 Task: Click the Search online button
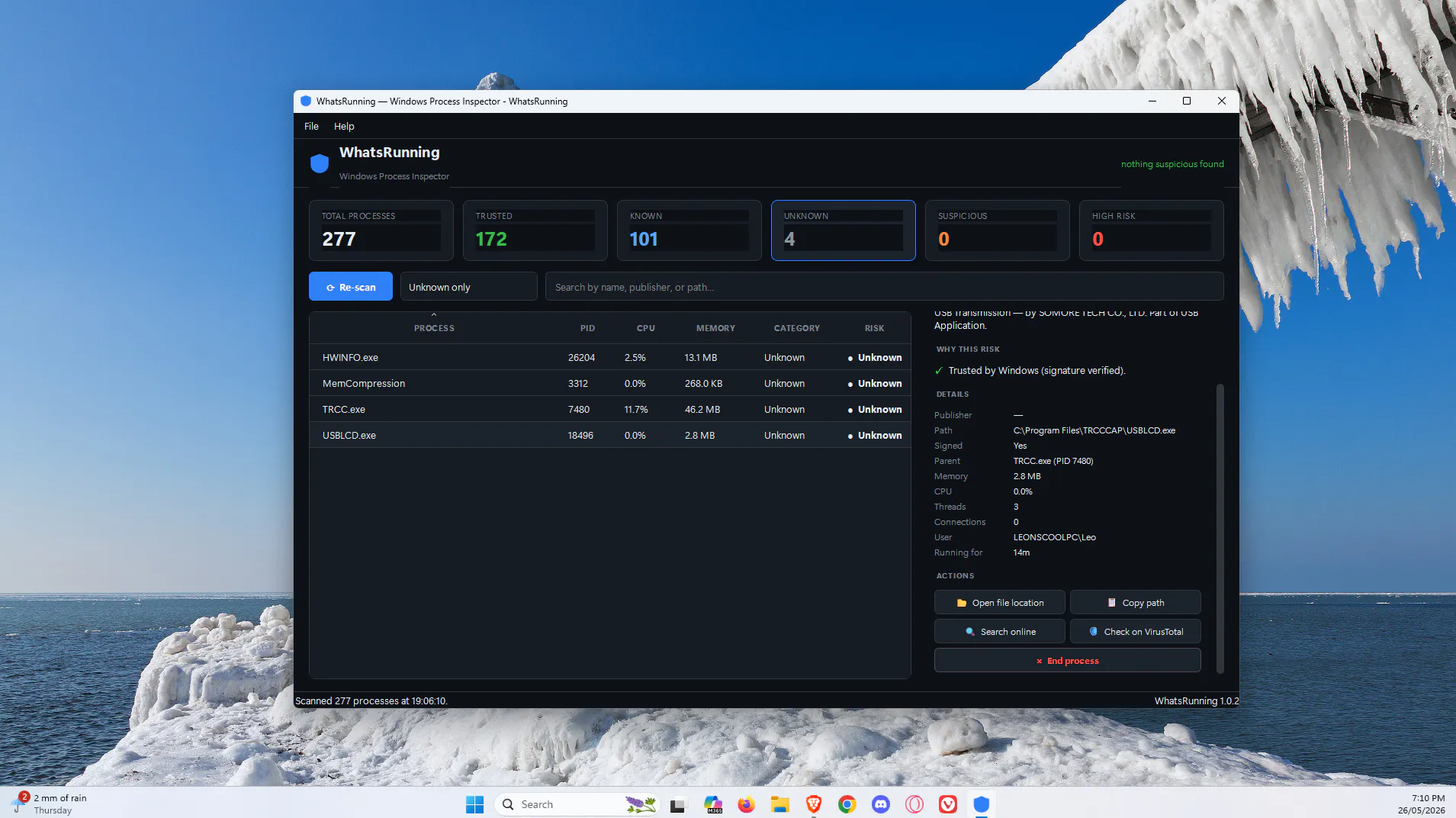click(1000, 631)
